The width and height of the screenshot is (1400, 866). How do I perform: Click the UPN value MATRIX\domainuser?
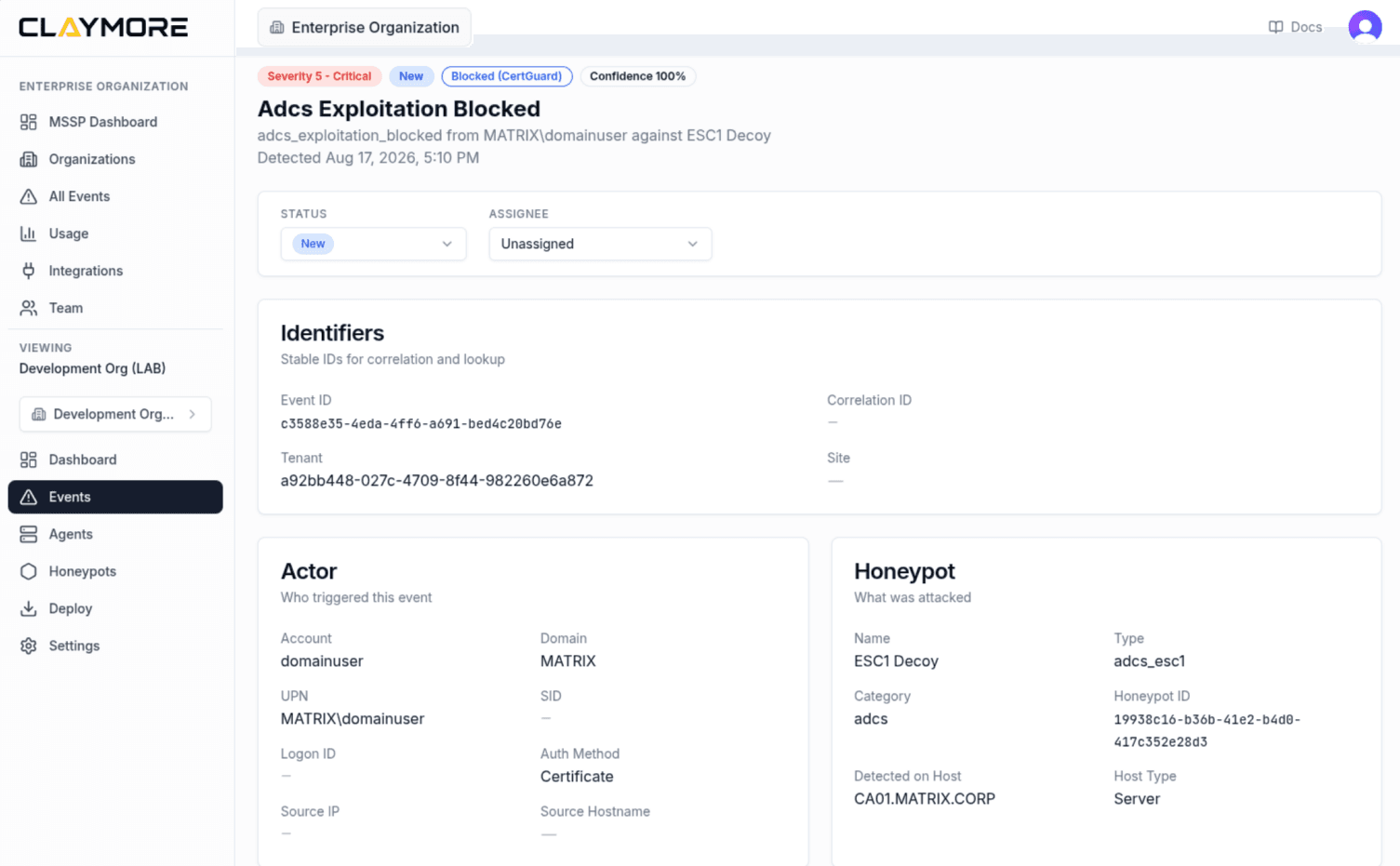[x=353, y=719]
